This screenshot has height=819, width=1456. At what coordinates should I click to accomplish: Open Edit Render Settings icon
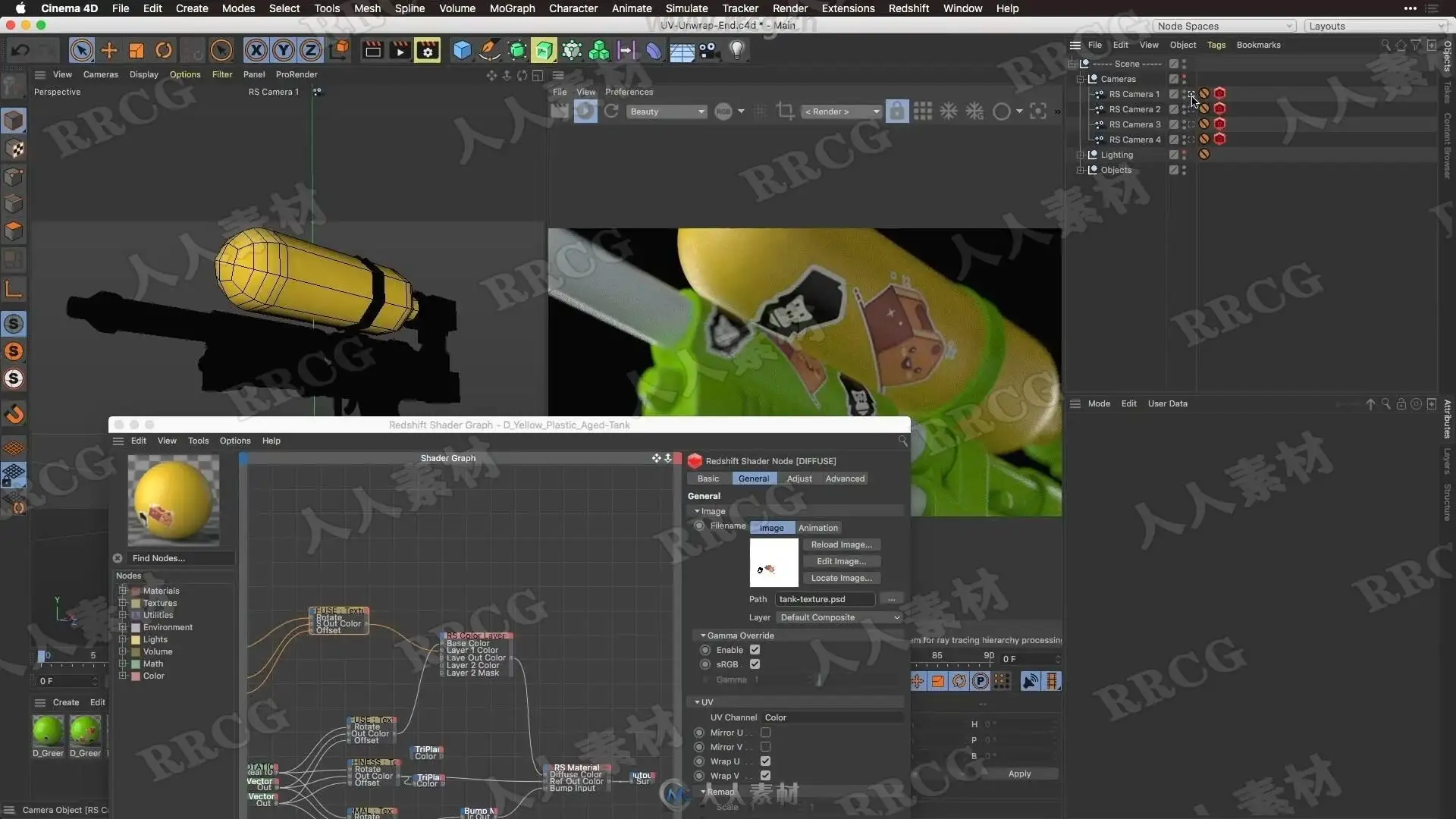tap(427, 51)
